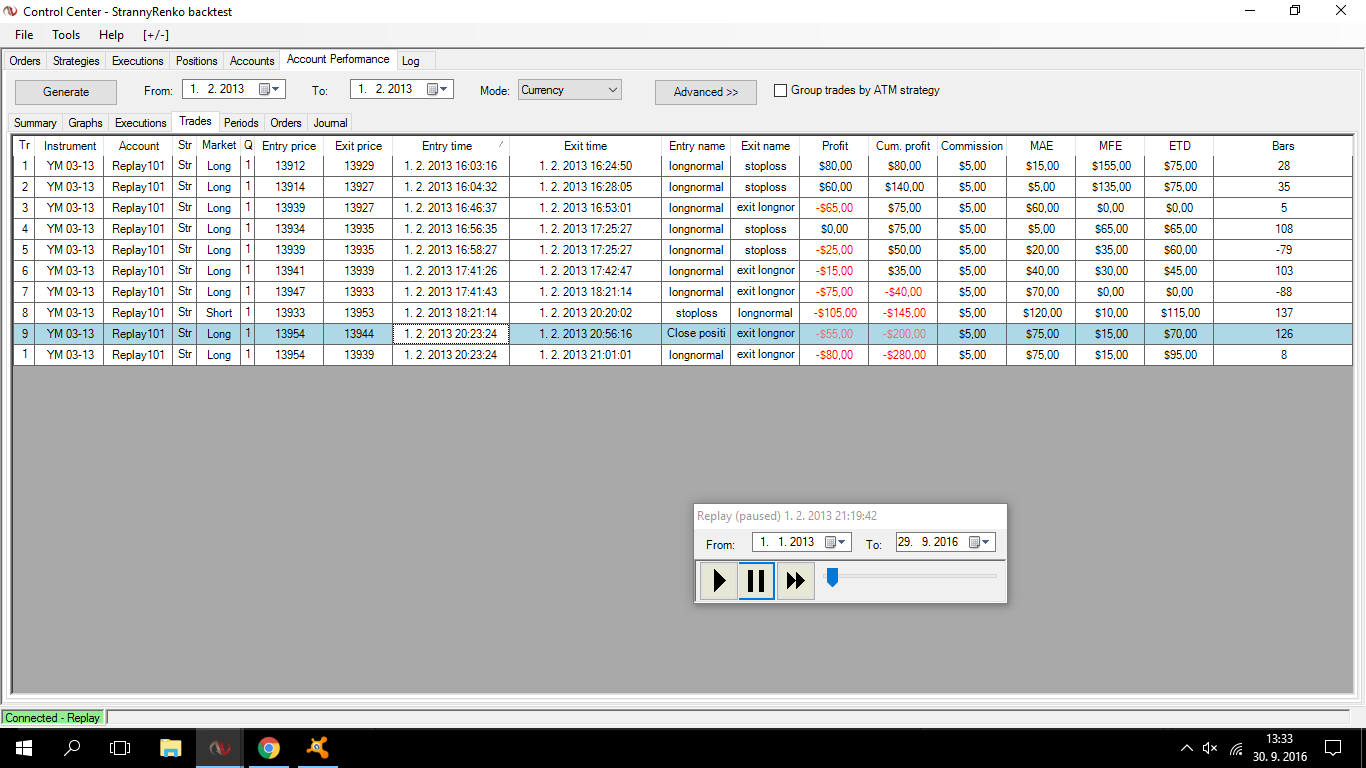This screenshot has height=768, width=1366.
Task: Open Avast antivirus from taskbar
Action: [318, 748]
